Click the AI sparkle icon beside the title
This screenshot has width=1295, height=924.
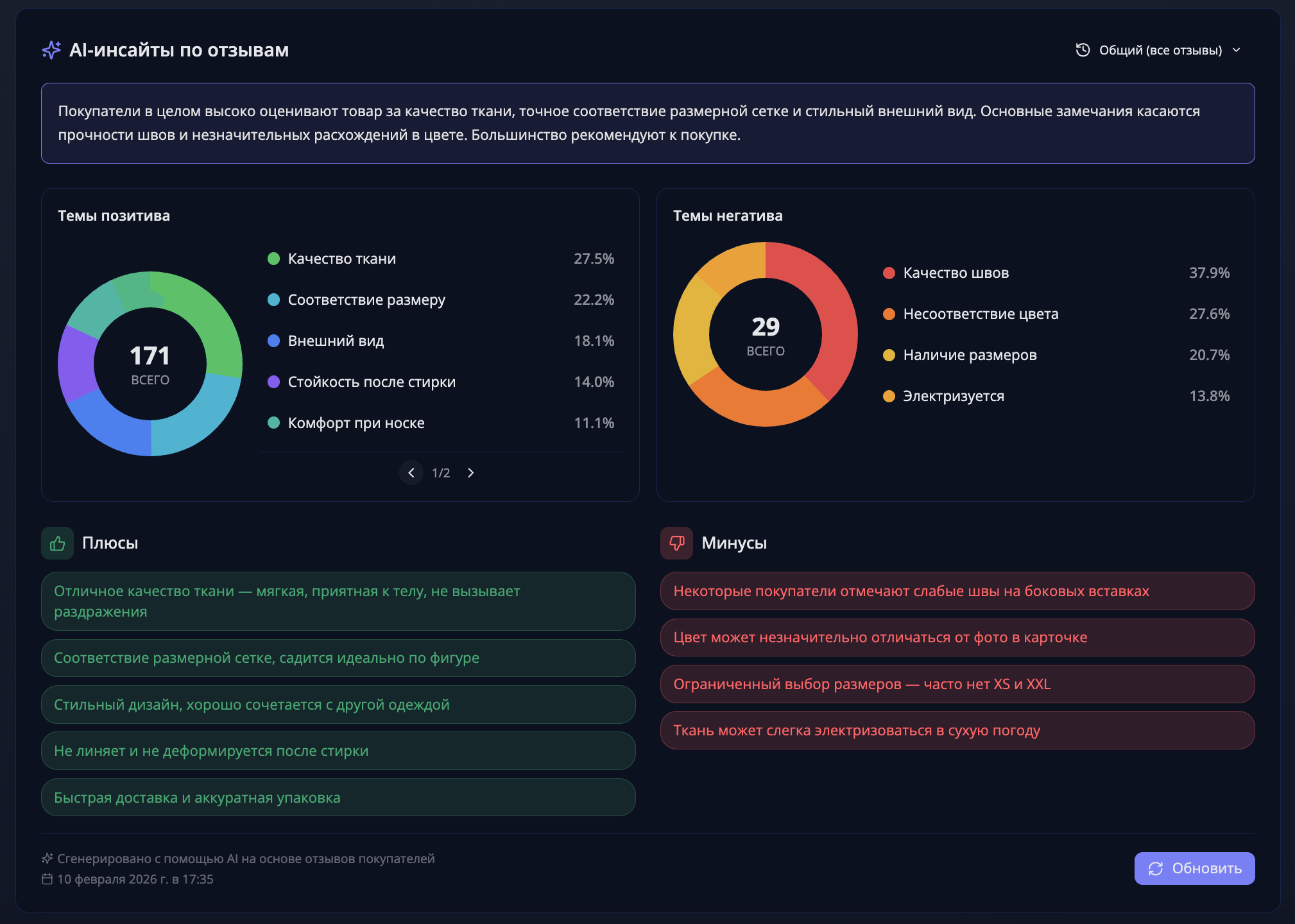[x=51, y=50]
